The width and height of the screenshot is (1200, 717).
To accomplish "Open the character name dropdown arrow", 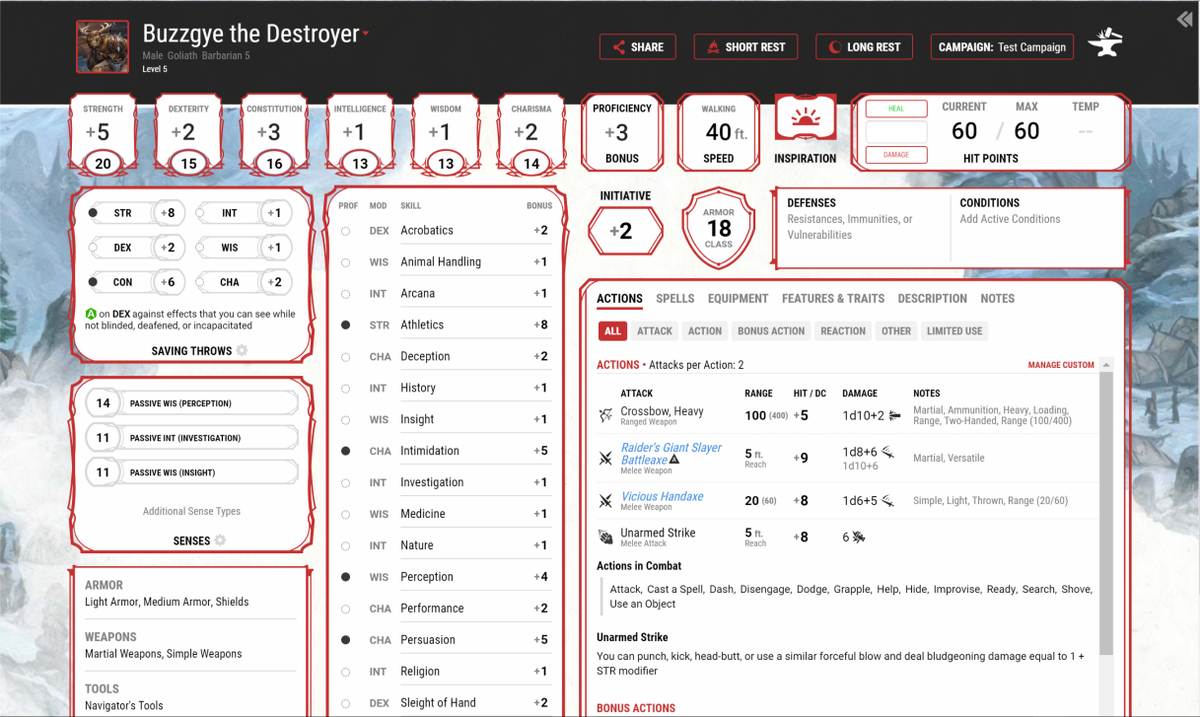I will (366, 34).
